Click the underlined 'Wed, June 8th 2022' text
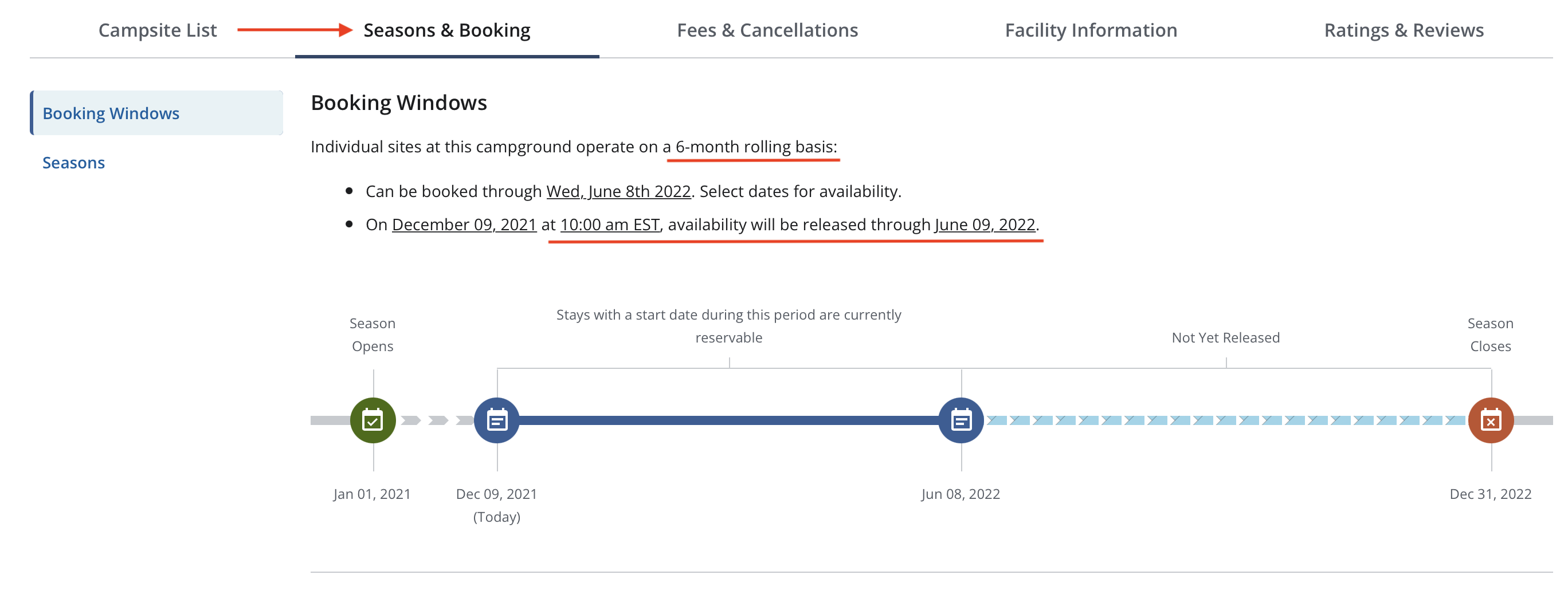Viewport: 1568px width, 606px height. [x=618, y=192]
